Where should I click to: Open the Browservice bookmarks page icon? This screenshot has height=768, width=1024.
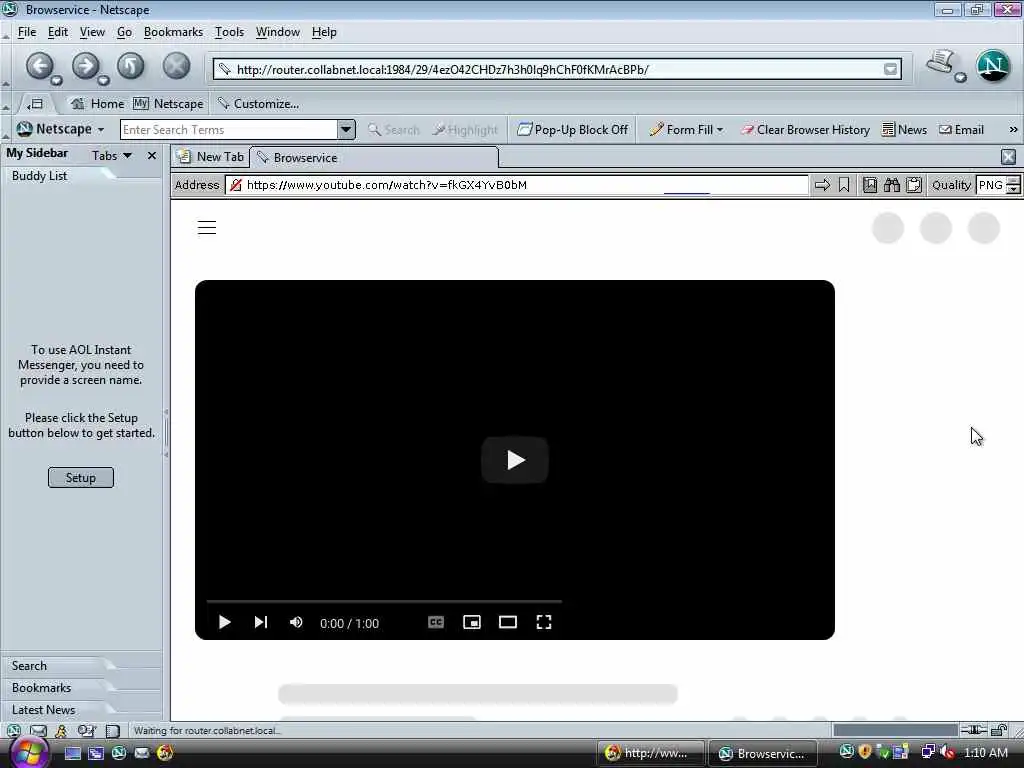(x=870, y=185)
